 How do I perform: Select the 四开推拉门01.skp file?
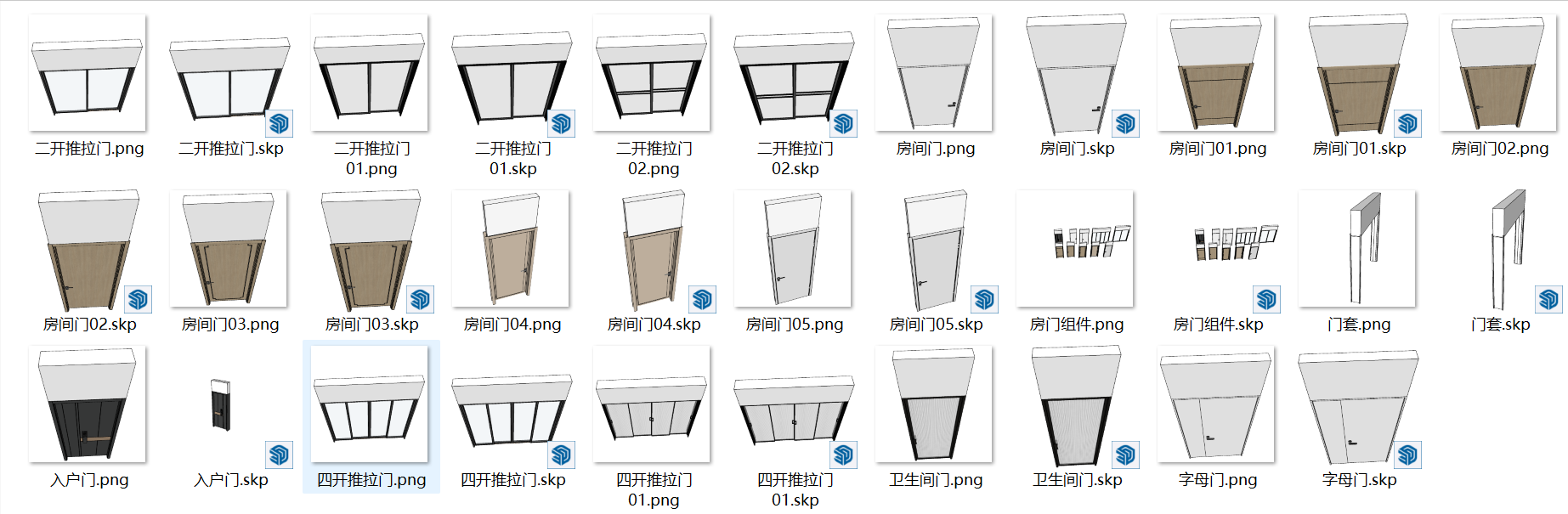click(x=795, y=406)
